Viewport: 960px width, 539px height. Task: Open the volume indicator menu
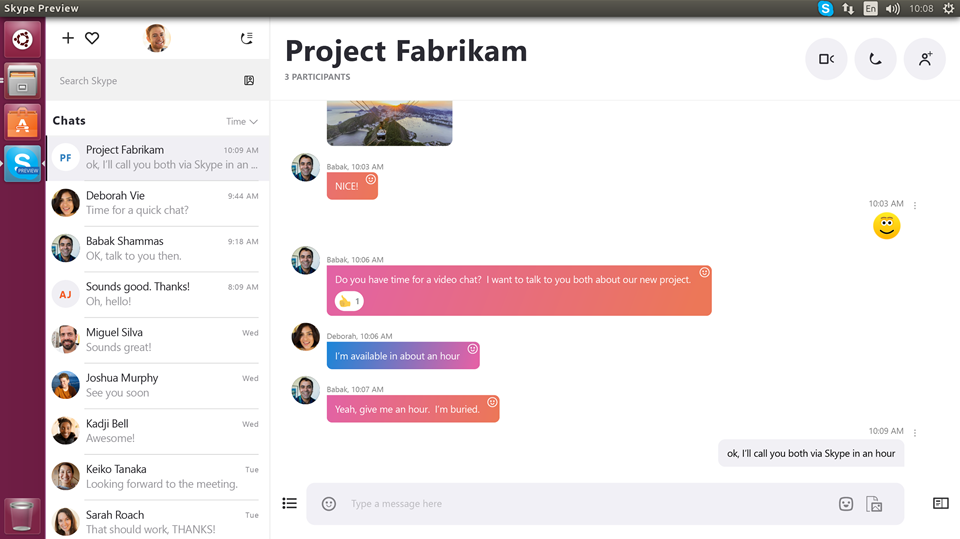(x=892, y=9)
